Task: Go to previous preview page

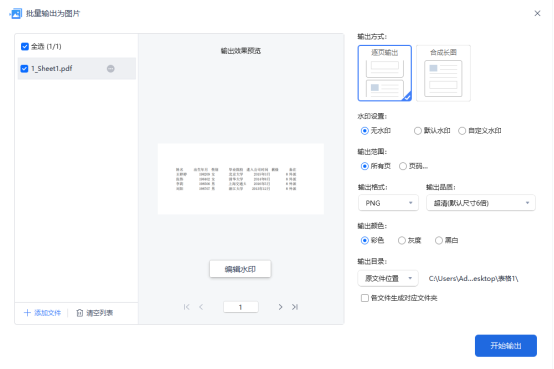Action: pos(201,307)
